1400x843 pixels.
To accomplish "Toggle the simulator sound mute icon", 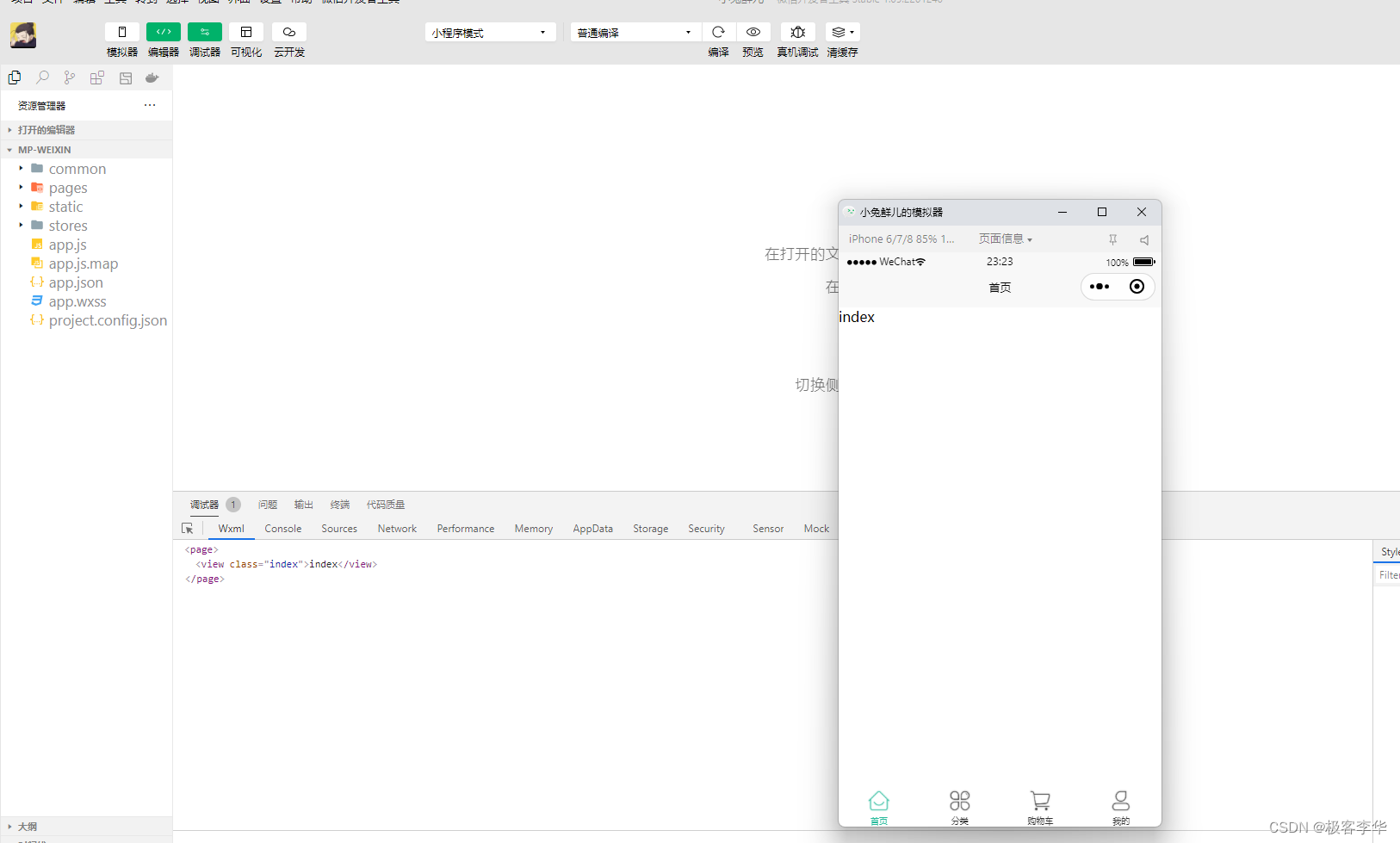I will (x=1142, y=239).
